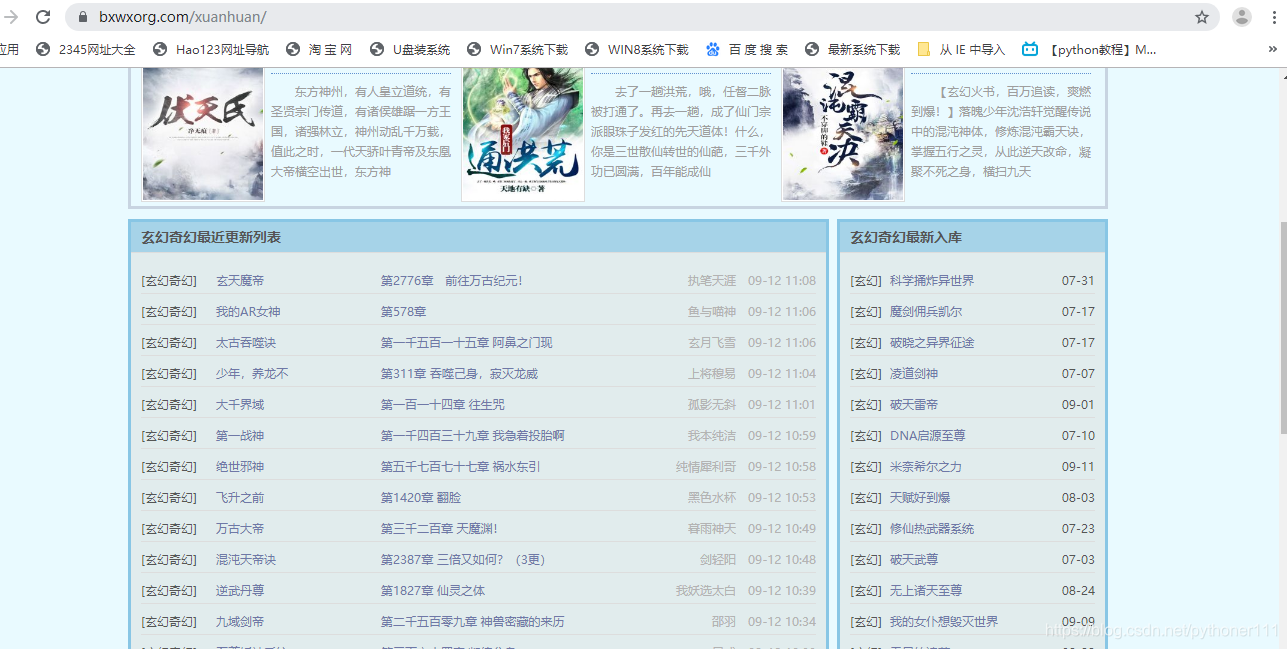
Task: Open the Hao123网址导航 bookmark
Action: pos(211,49)
